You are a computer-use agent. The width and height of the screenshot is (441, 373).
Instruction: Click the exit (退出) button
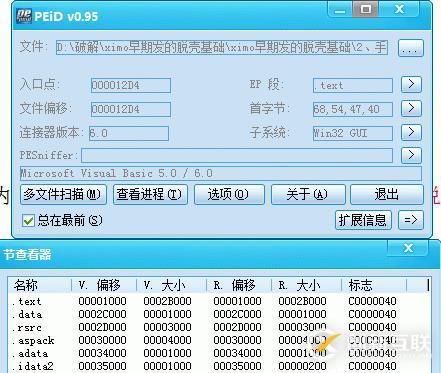coord(387,194)
